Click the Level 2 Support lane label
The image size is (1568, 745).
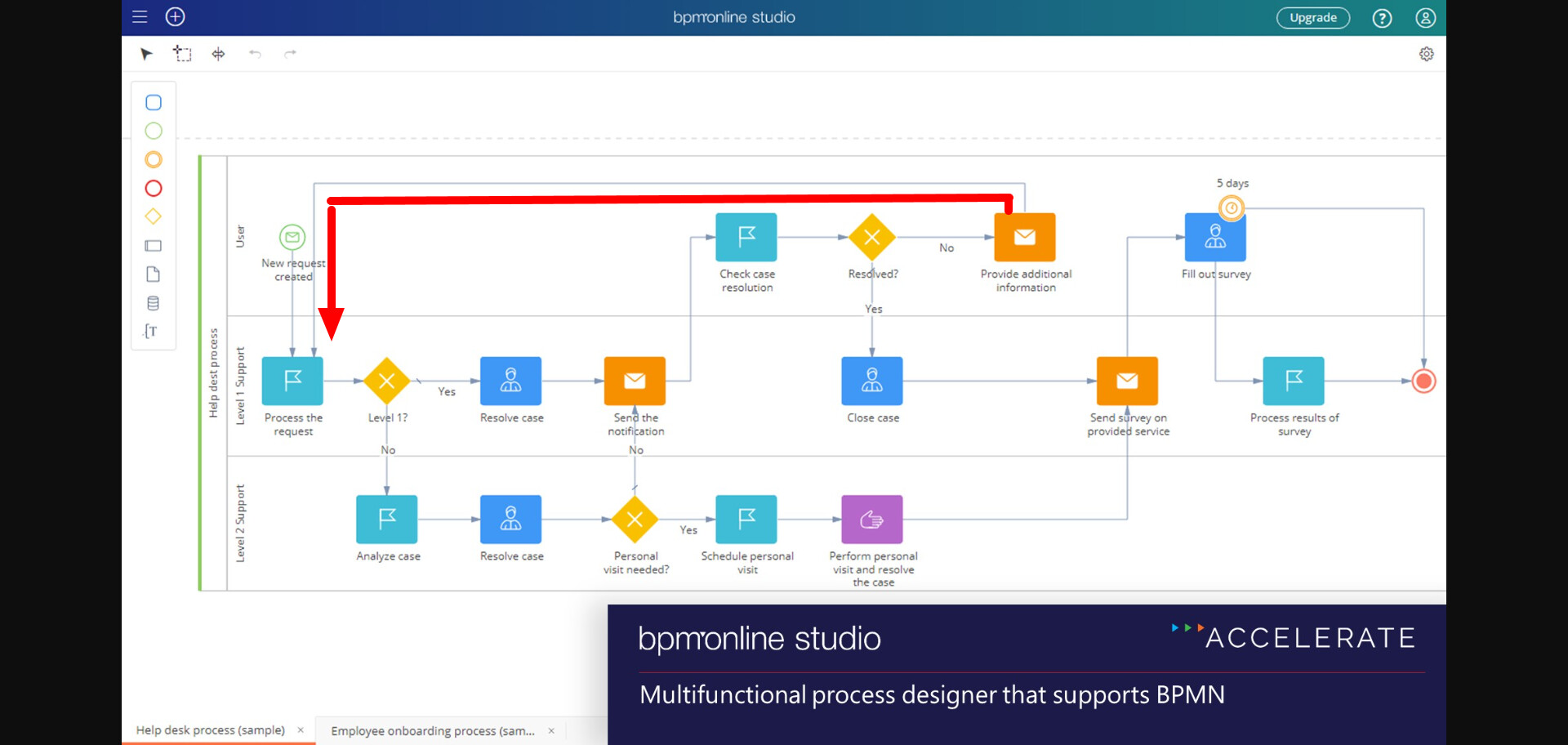tap(240, 524)
